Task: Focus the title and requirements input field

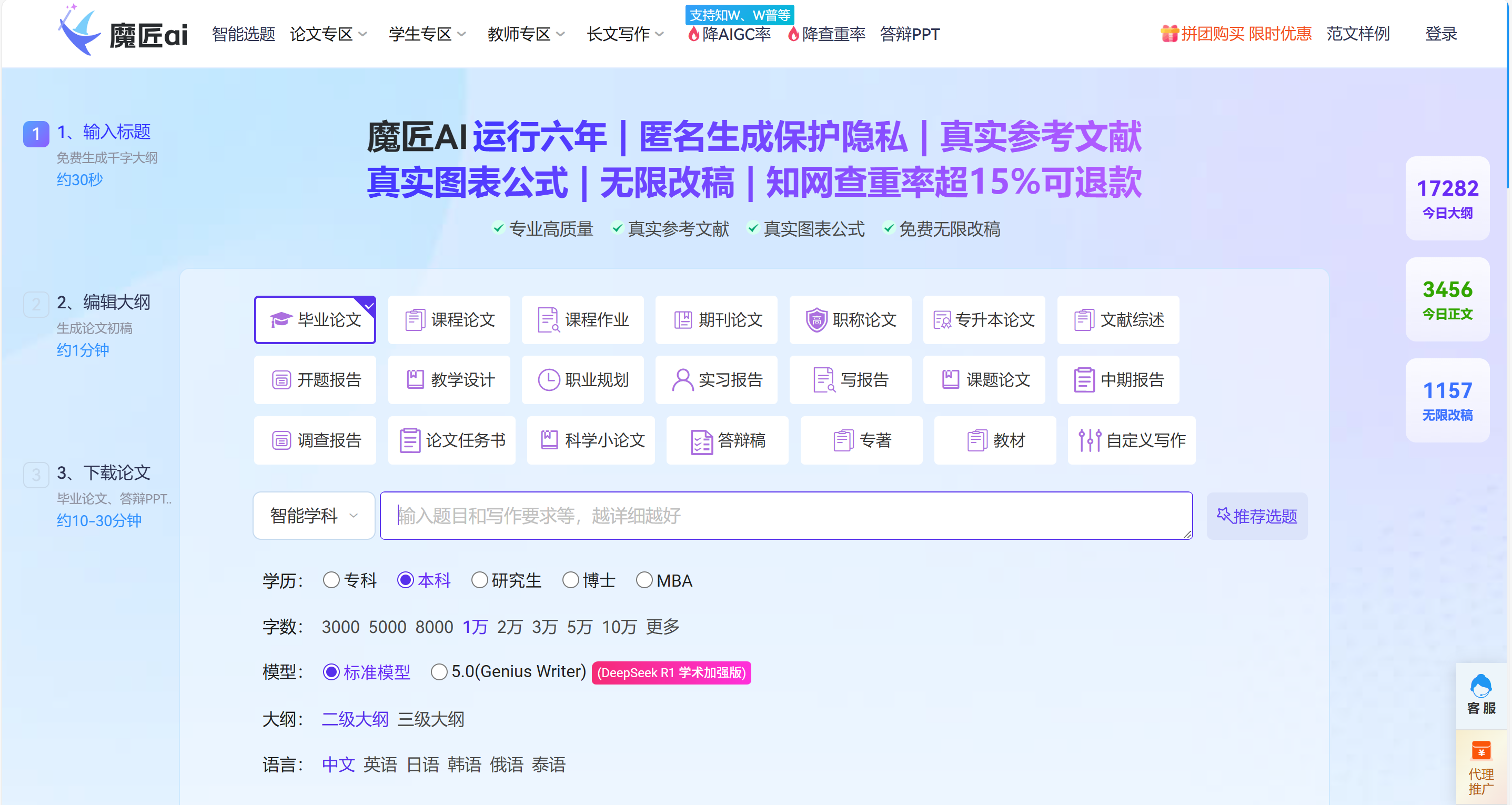Action: pos(787,516)
